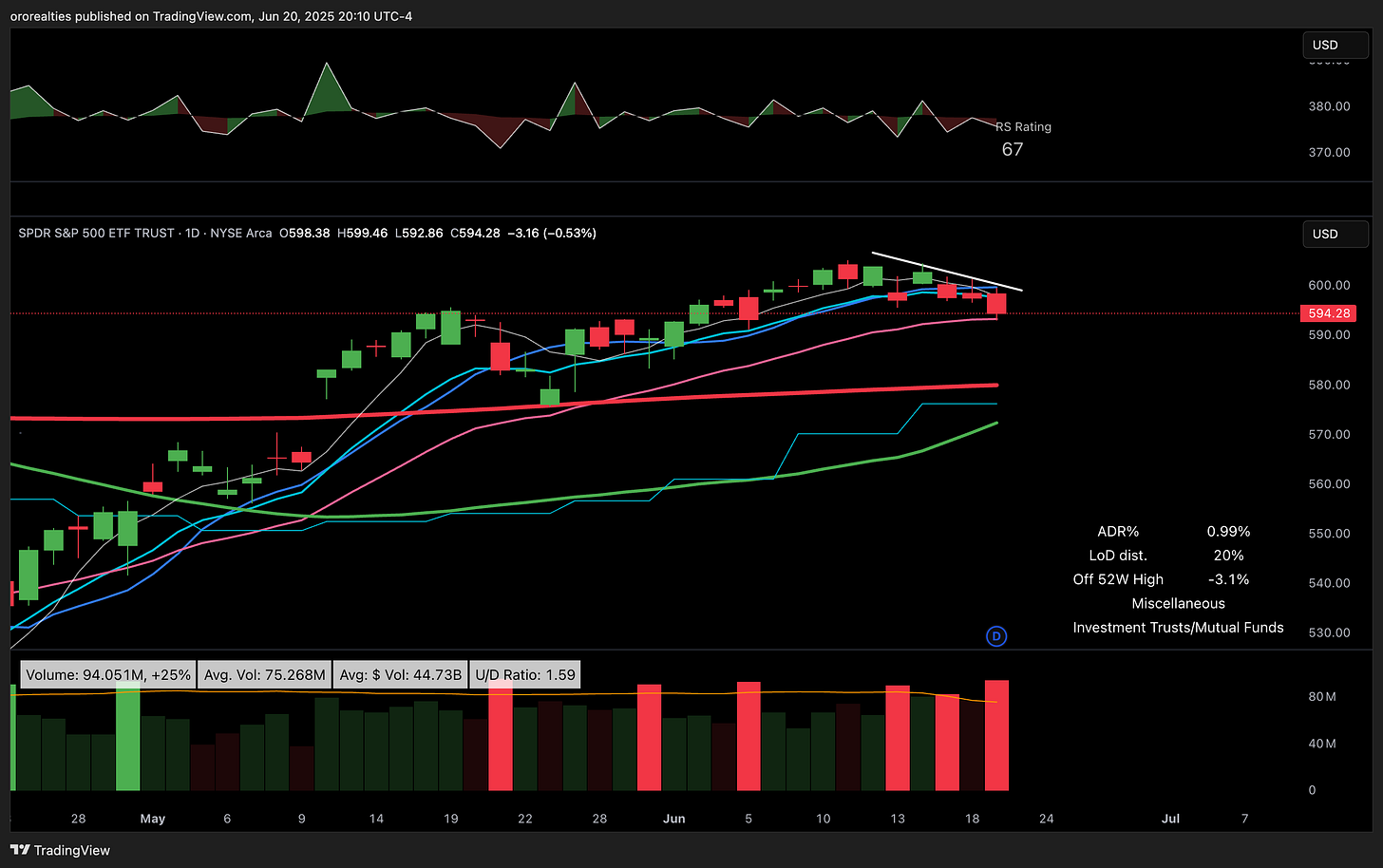This screenshot has height=868, width=1383.
Task: Click the 80 M volume axis label
Action: pyautogui.click(x=1322, y=697)
